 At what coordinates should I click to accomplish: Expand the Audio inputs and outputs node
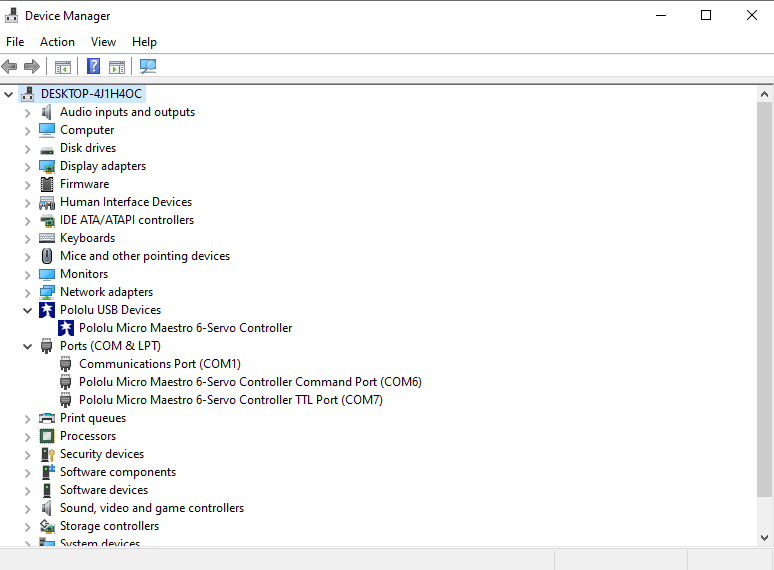28,113
